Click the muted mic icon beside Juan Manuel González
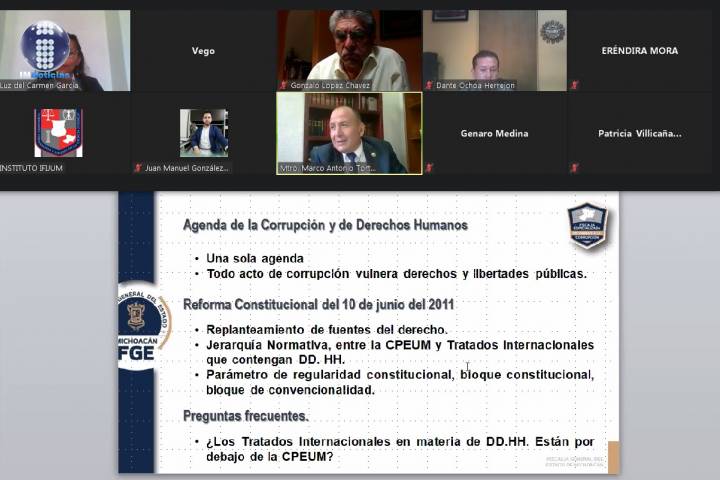The image size is (720, 480). [x=138, y=168]
